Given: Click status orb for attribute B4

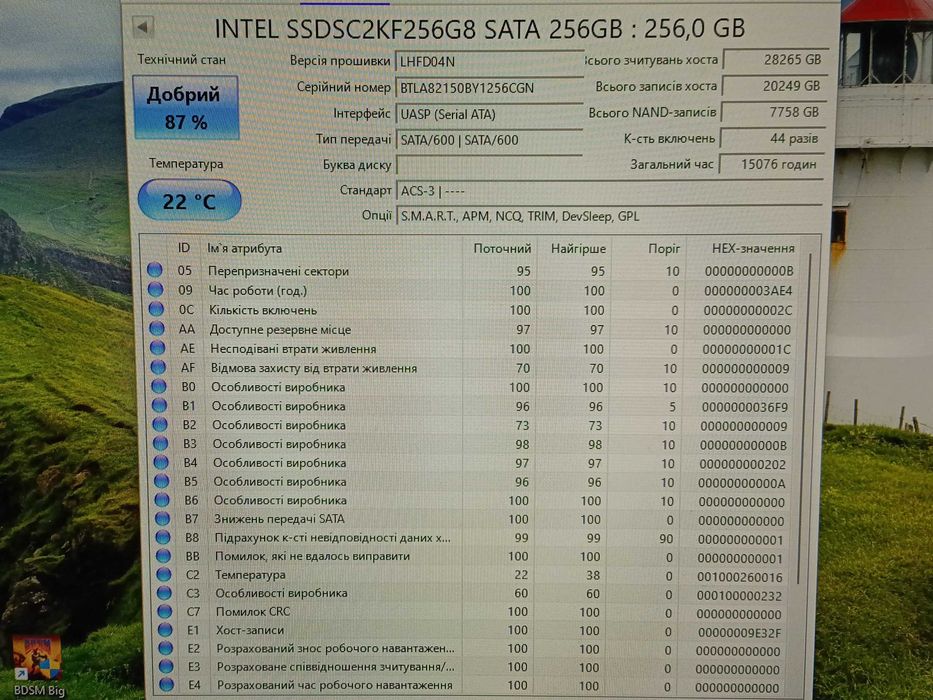Looking at the screenshot, I should (x=161, y=462).
